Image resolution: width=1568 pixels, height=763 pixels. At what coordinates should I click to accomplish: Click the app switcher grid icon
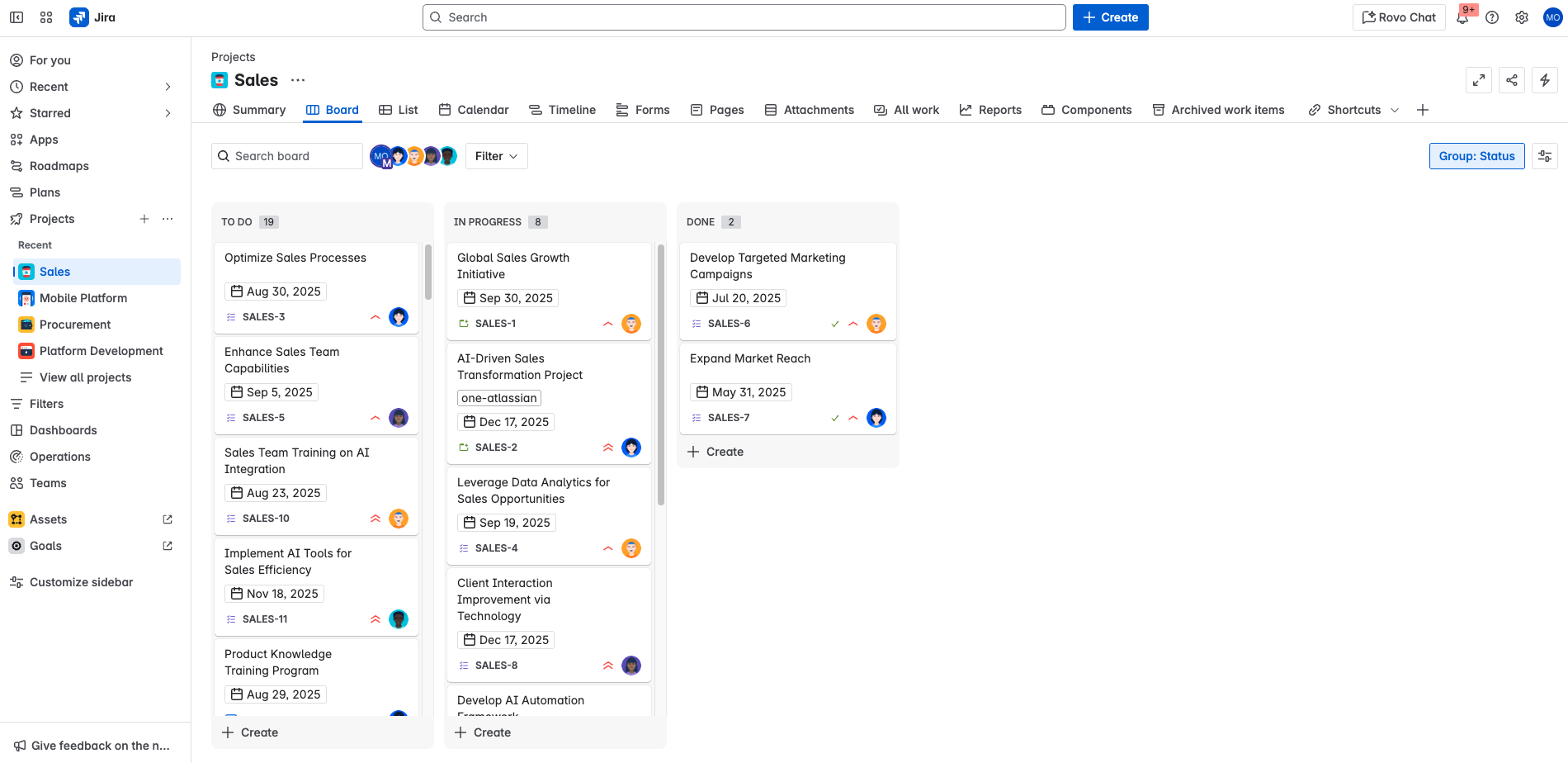coord(46,17)
